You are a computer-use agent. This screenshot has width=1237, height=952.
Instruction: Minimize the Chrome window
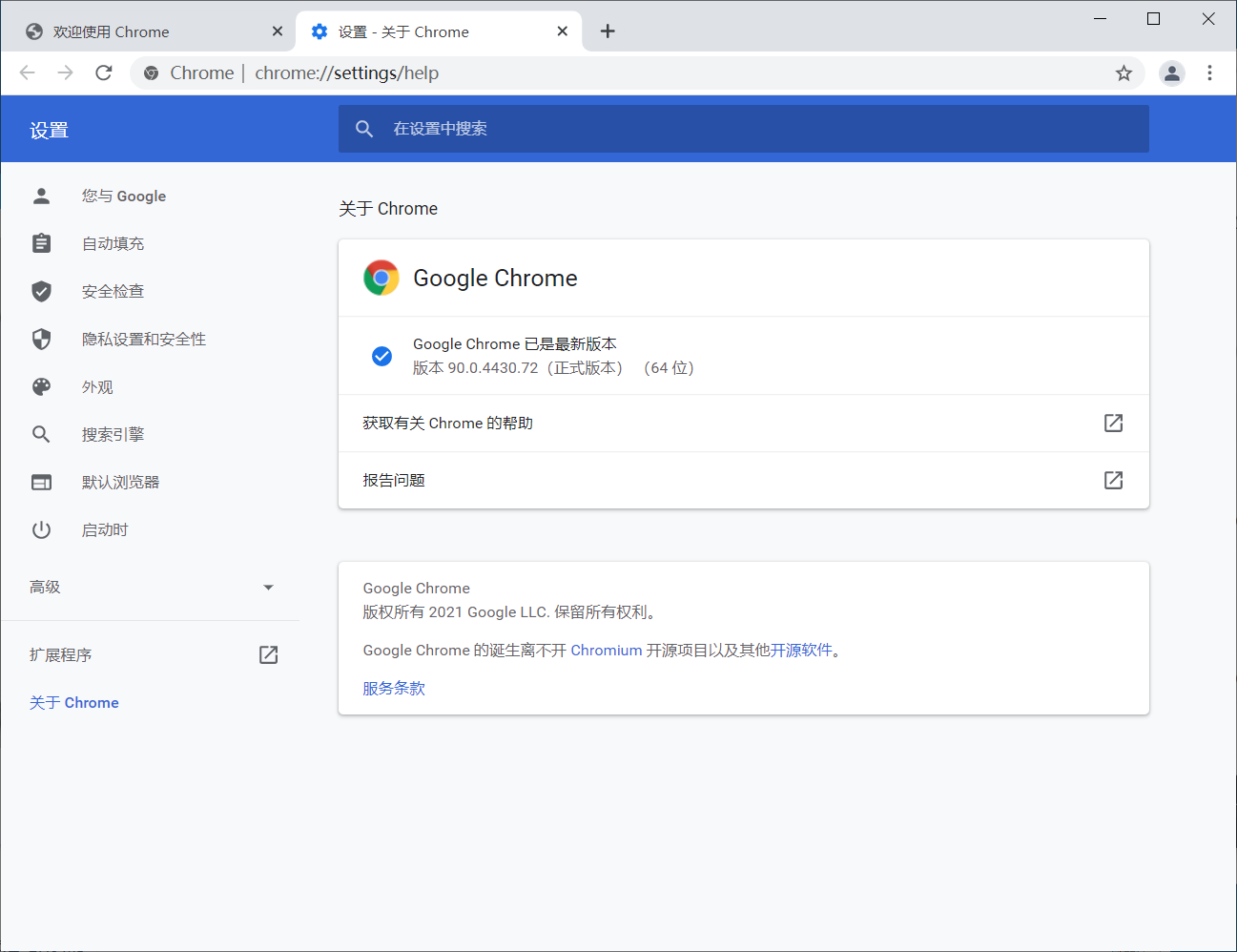coord(1100,18)
